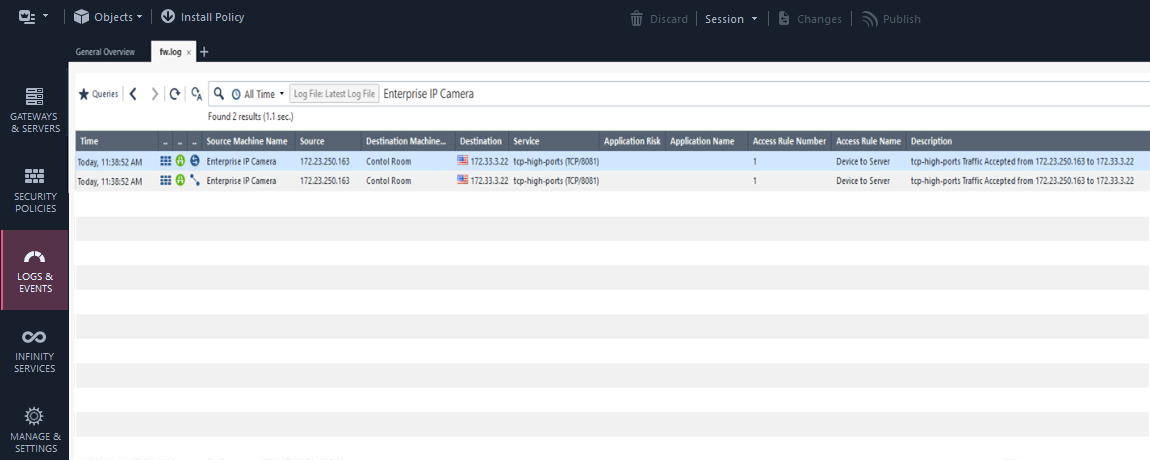Screen dimensions: 1150x460
Task: Sort by Time column header
Action: click(117, 141)
